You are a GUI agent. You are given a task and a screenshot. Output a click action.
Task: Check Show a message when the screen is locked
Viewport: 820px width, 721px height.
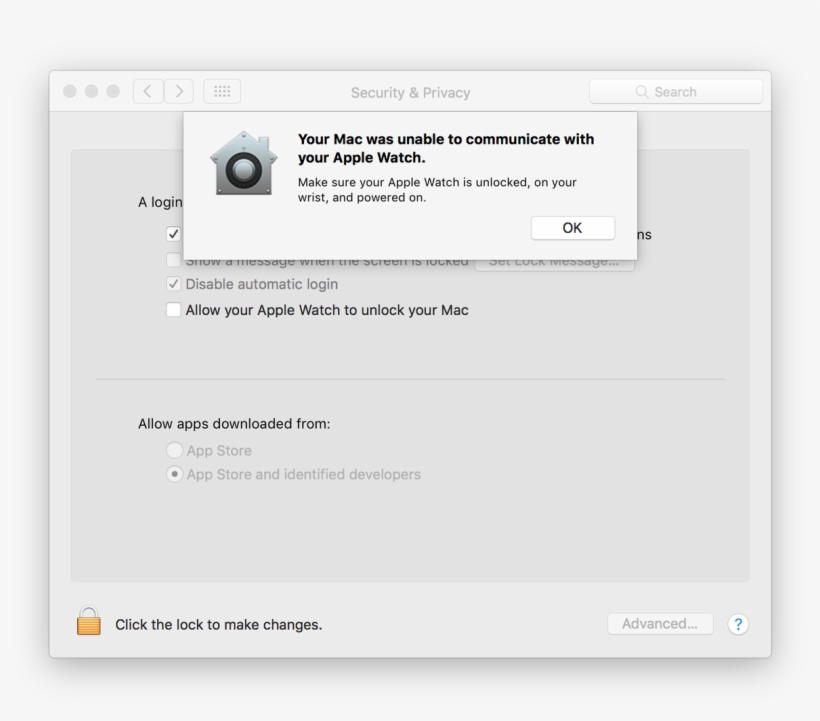click(x=173, y=259)
